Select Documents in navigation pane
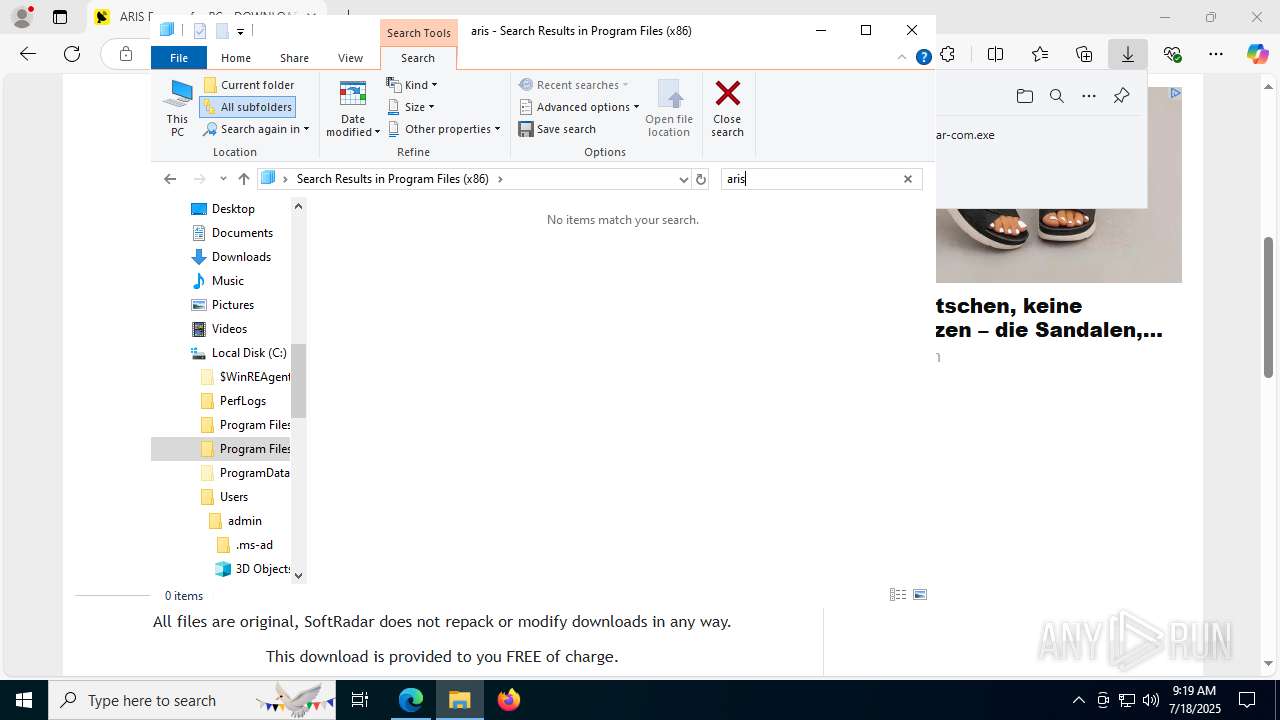 pos(242,233)
